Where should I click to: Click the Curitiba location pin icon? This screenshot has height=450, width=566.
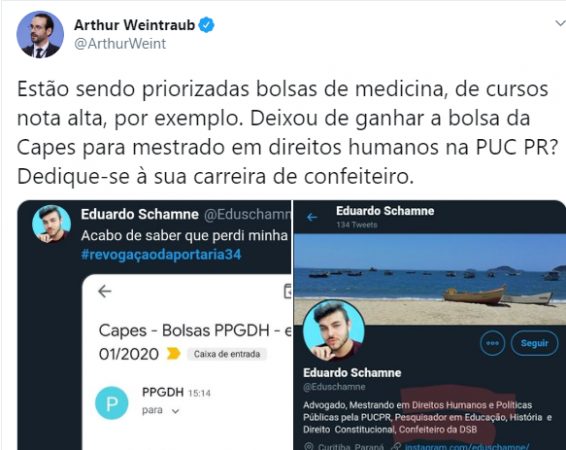click(309, 446)
